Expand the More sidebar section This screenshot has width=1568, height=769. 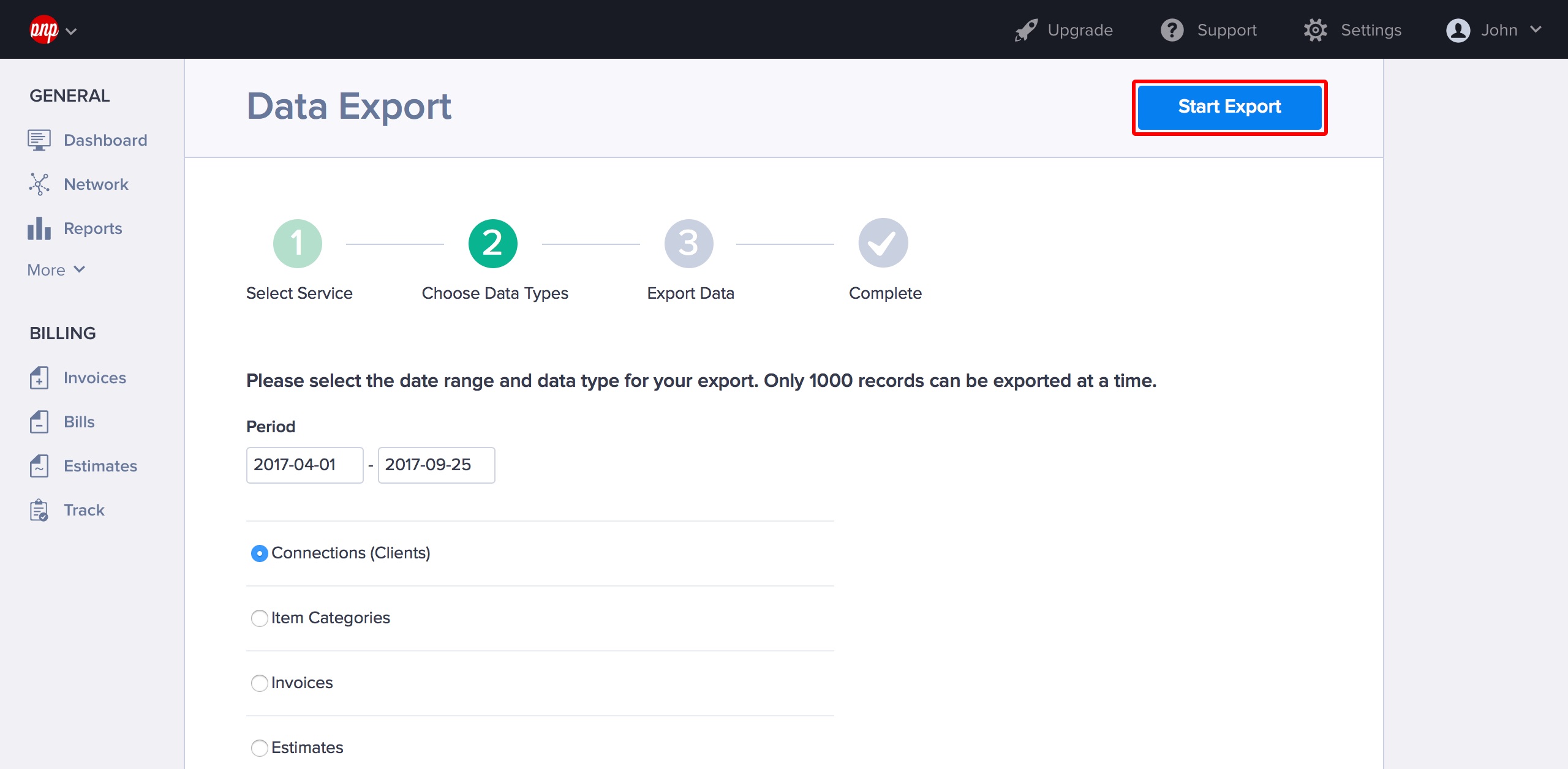(56, 270)
